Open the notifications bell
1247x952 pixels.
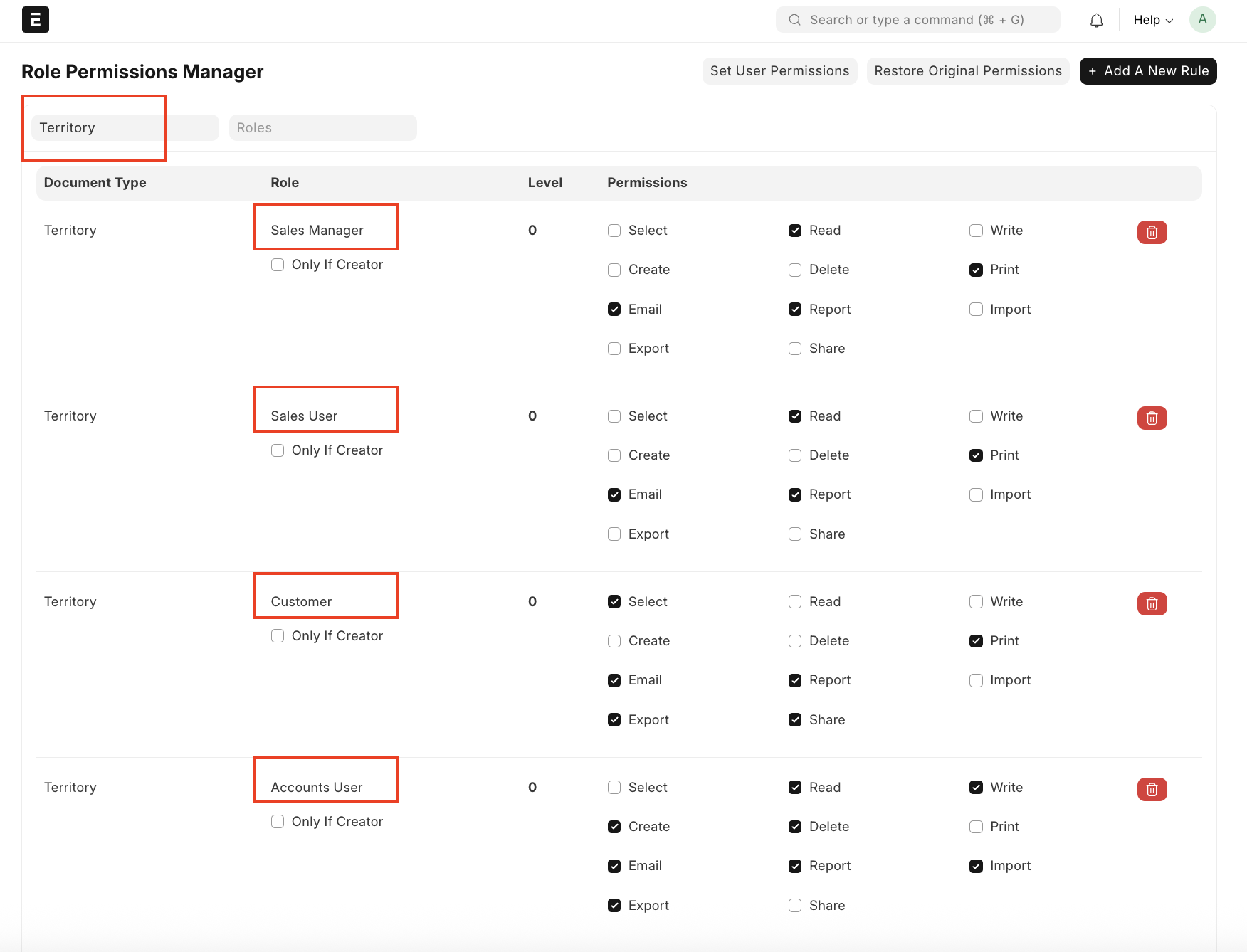1096,20
